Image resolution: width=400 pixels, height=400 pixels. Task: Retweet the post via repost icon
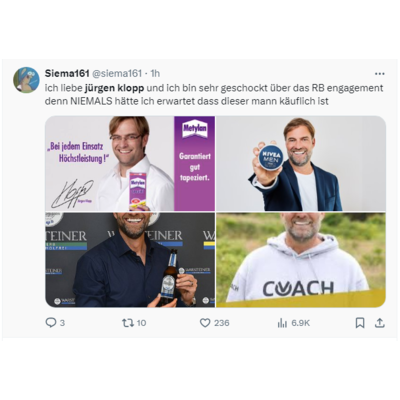(x=128, y=323)
